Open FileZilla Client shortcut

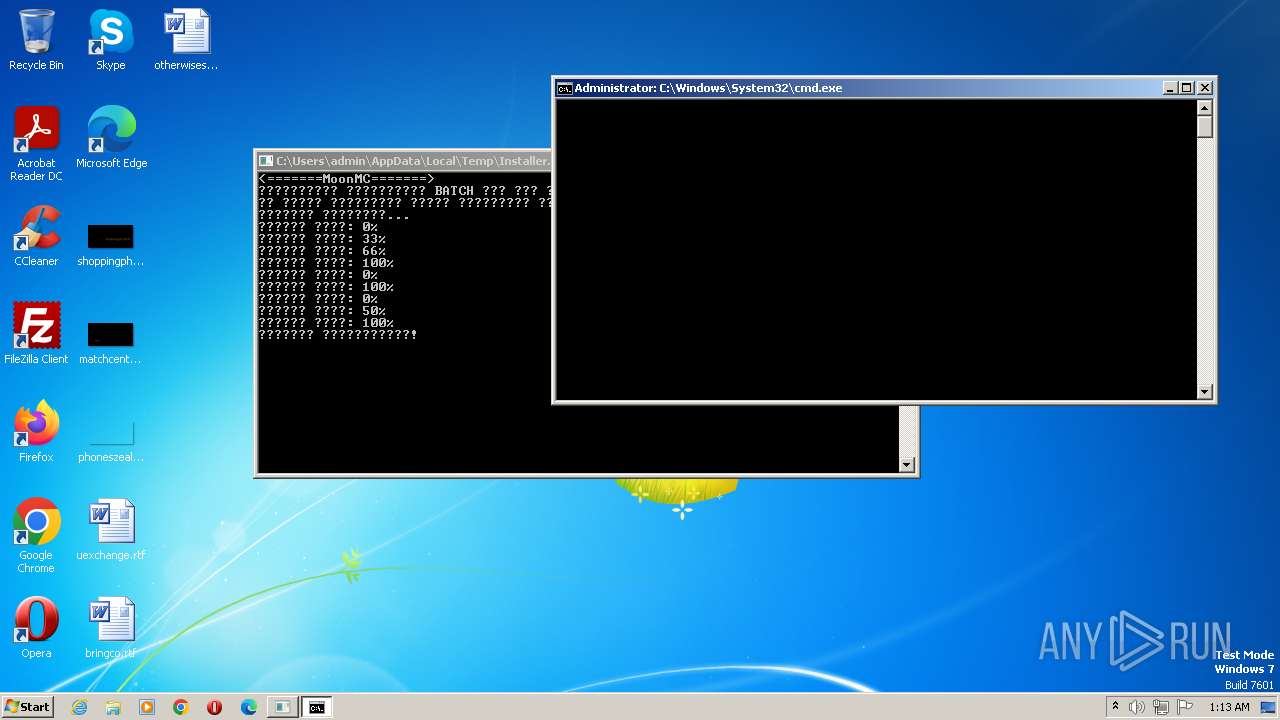[36, 333]
